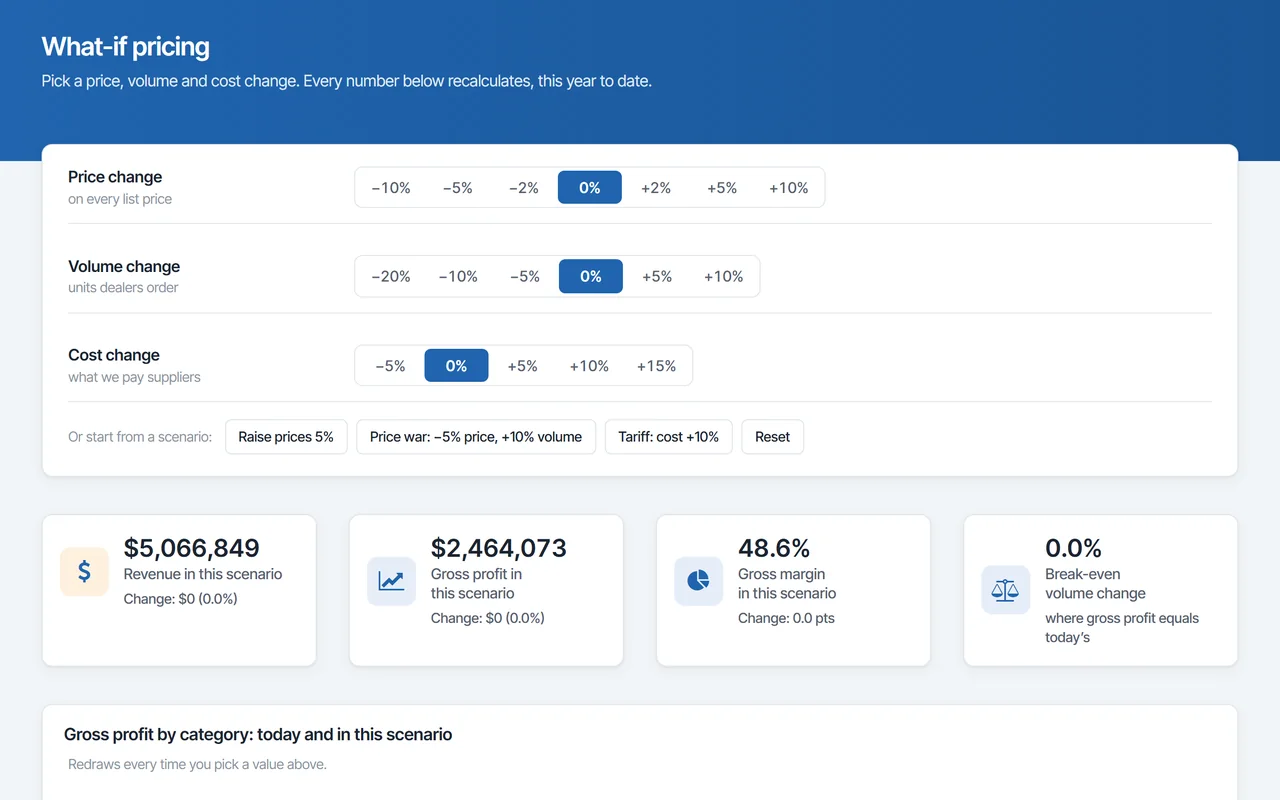Set volume change to +5%

[x=657, y=276]
